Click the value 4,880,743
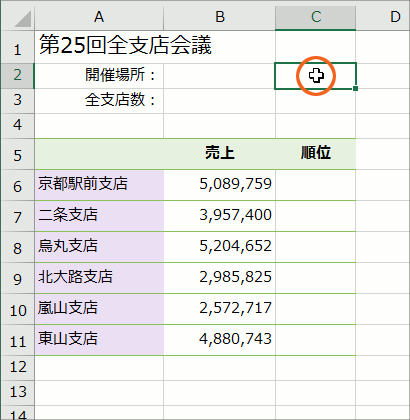This screenshot has width=410, height=420. click(x=235, y=339)
